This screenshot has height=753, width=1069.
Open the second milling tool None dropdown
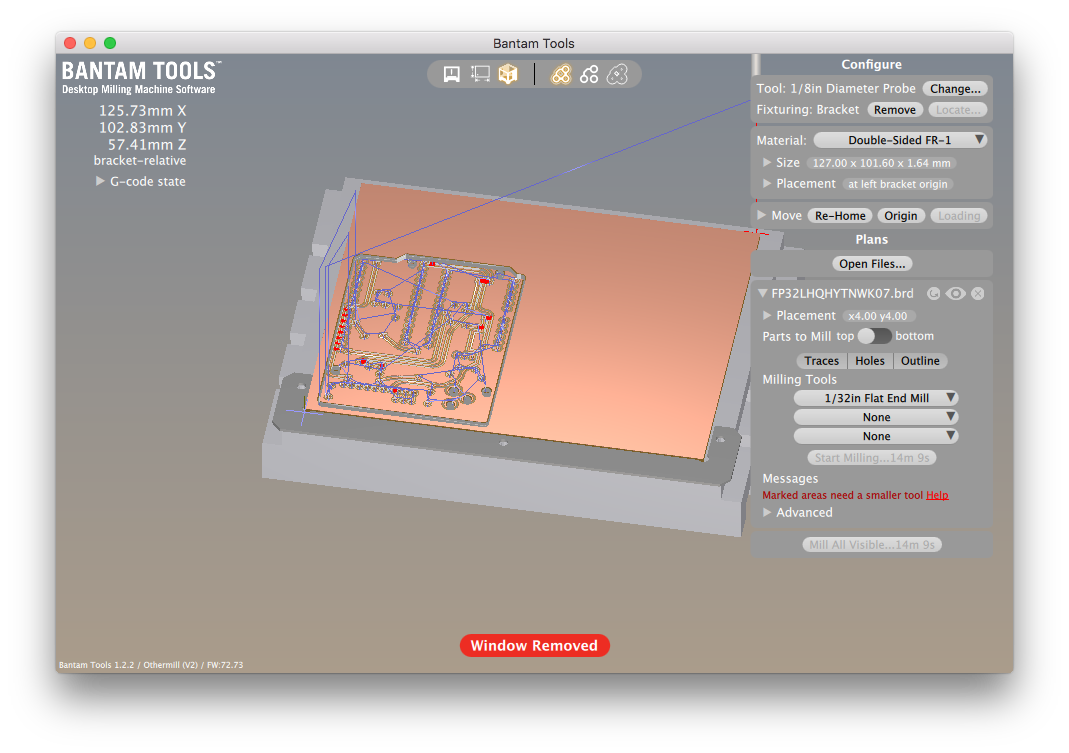(x=876, y=417)
